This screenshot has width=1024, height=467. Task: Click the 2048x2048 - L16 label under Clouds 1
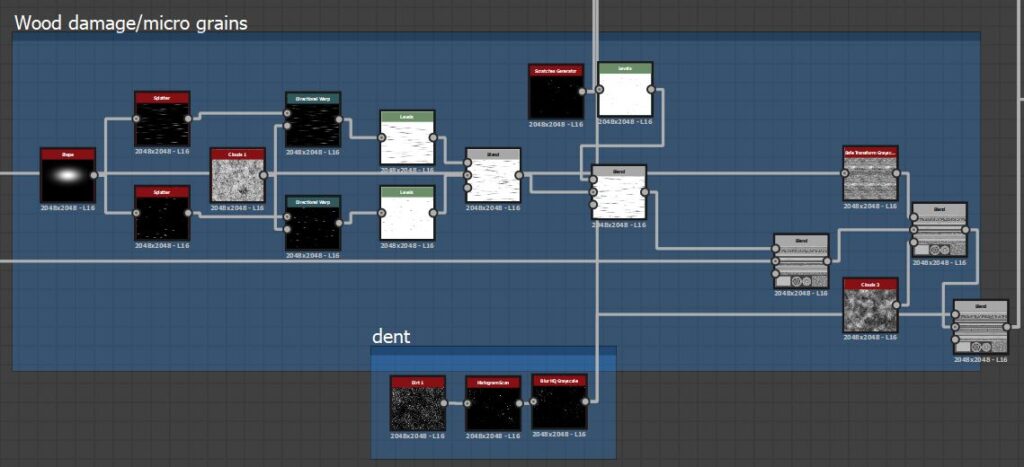[238, 208]
